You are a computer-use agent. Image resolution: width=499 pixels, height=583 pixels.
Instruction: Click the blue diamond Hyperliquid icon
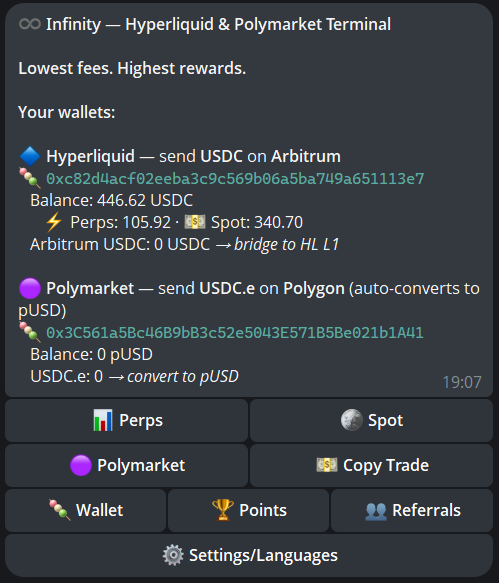click(30, 156)
